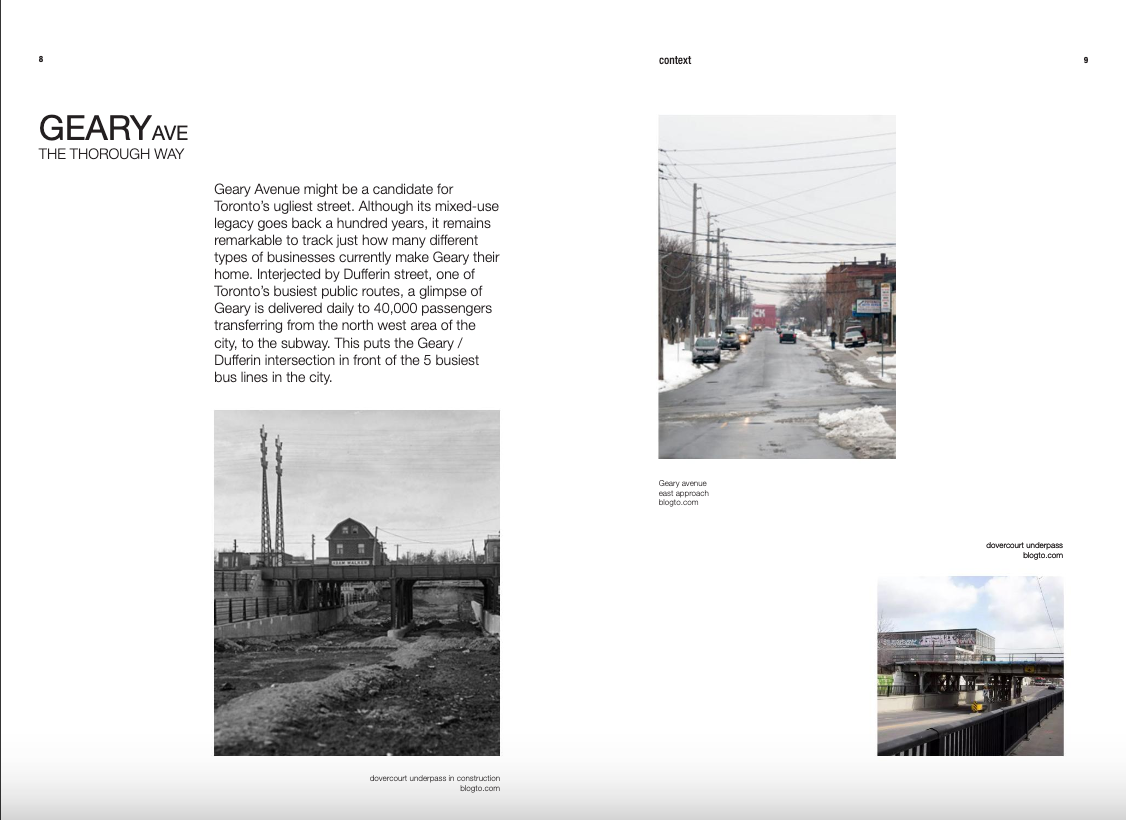
Task: Click the large GEARY AVE heading
Action: [x=112, y=129]
